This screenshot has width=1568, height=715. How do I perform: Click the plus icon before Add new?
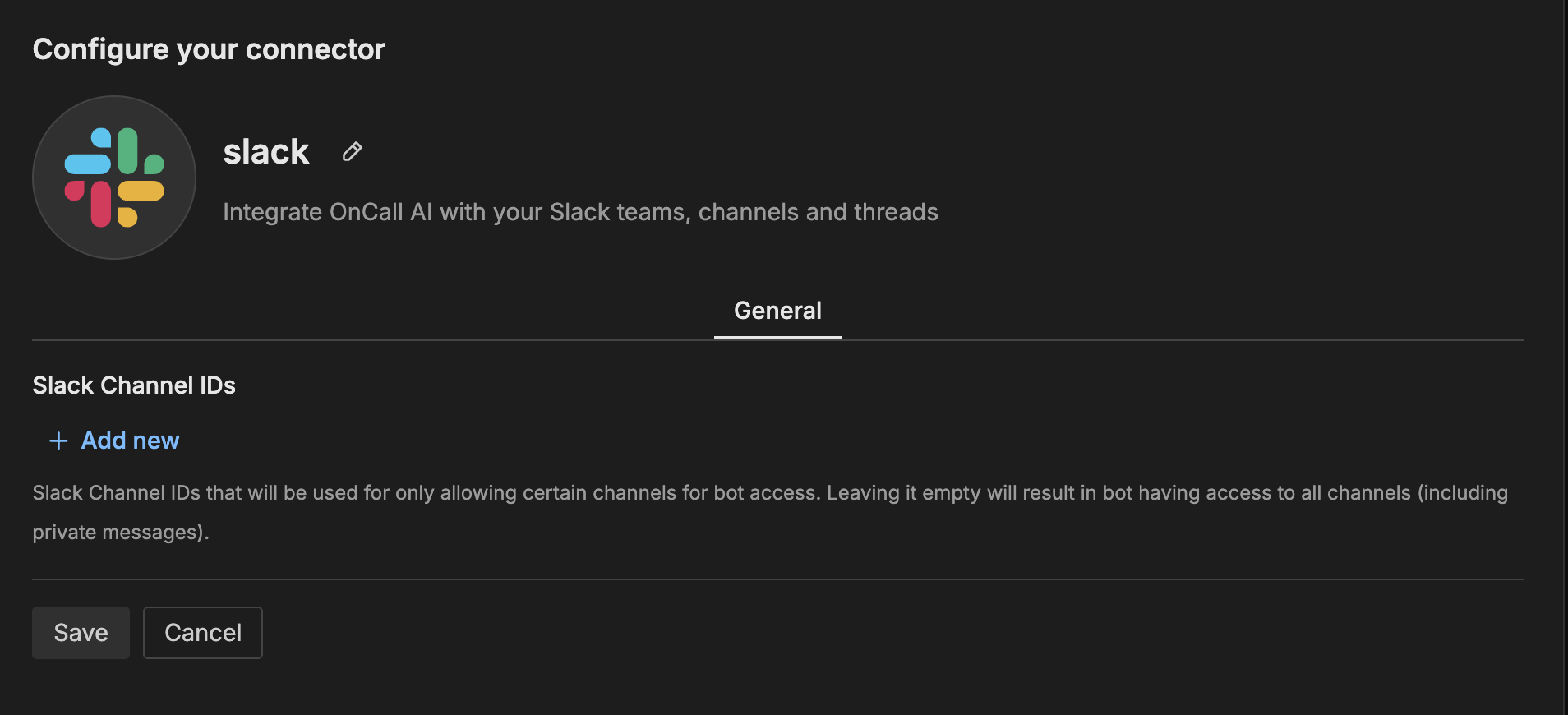[x=58, y=441]
